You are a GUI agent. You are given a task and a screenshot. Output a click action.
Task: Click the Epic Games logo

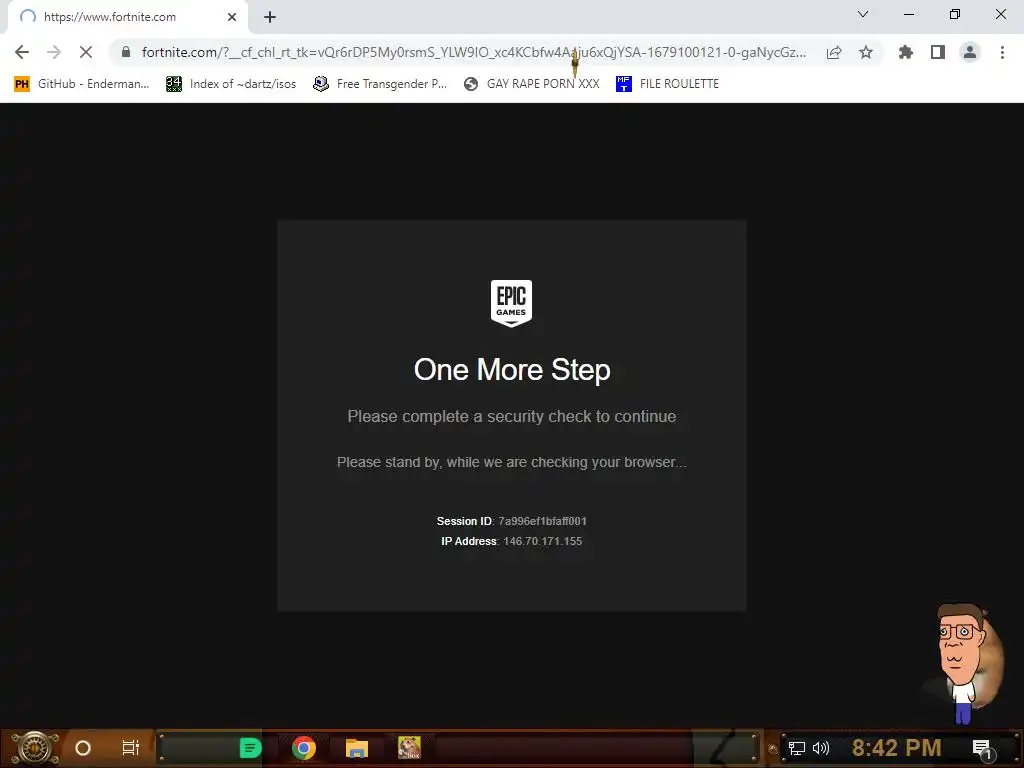tap(511, 303)
